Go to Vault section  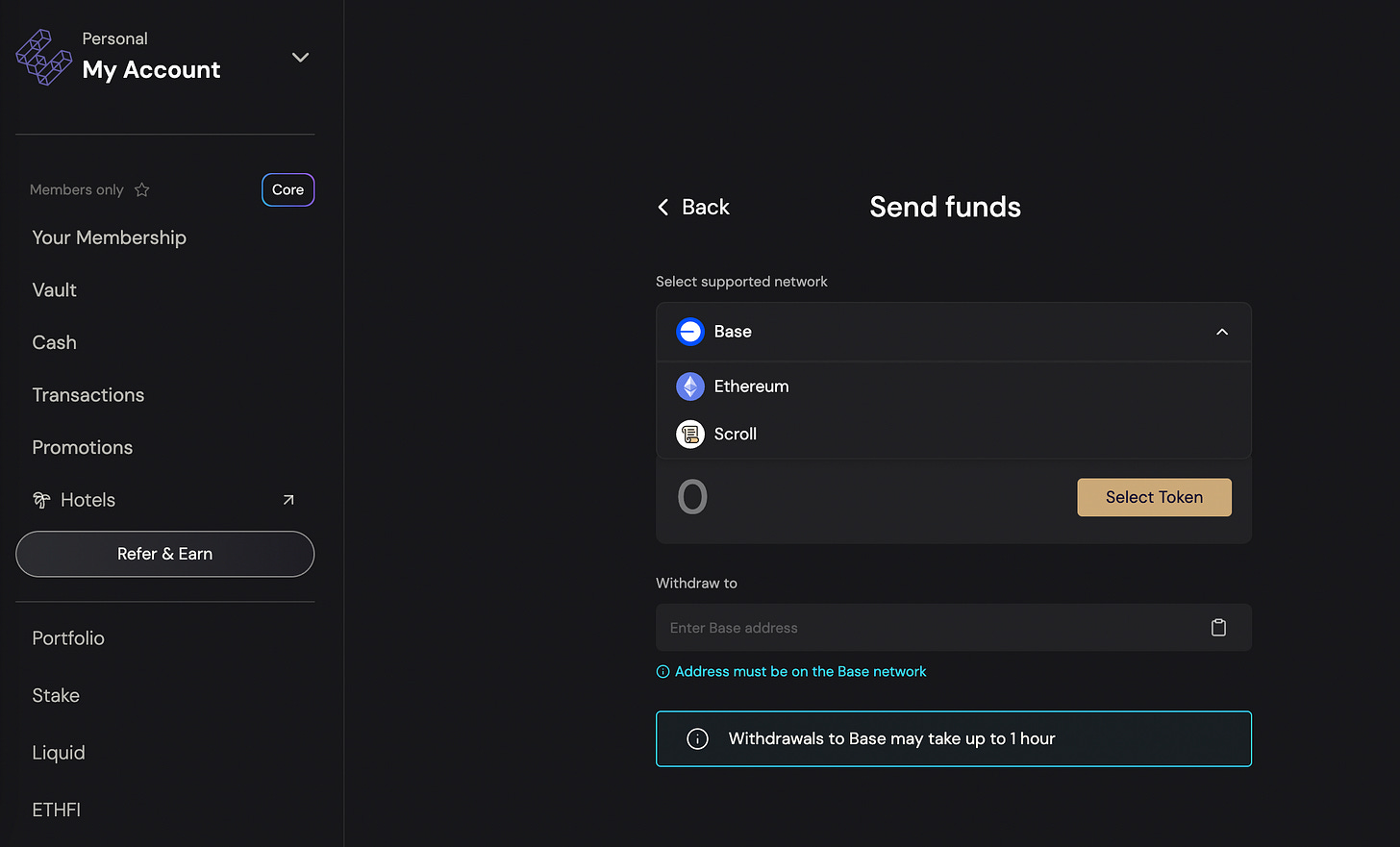point(55,290)
